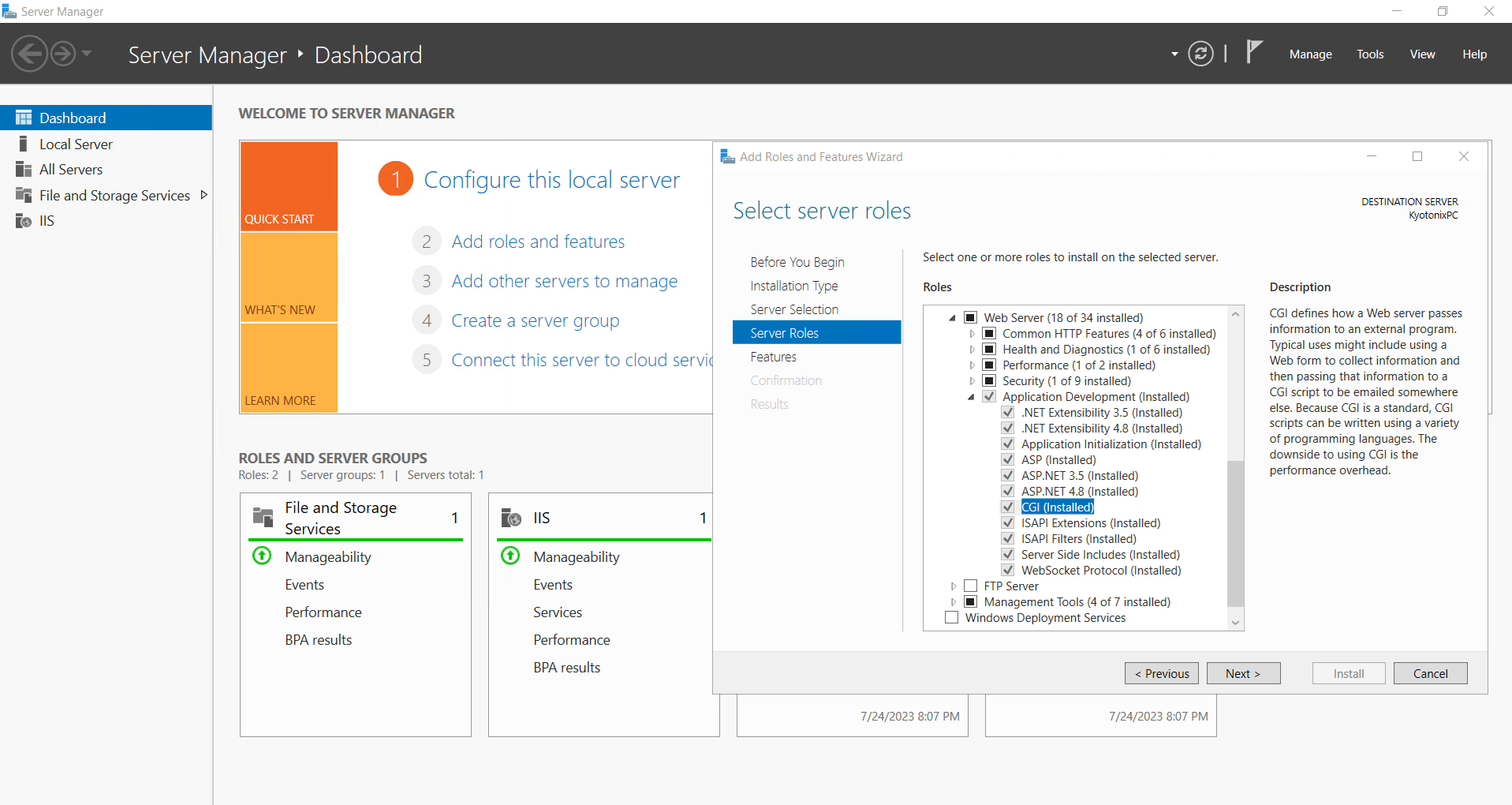
Task: Click the IIS tile icon
Action: [511, 518]
